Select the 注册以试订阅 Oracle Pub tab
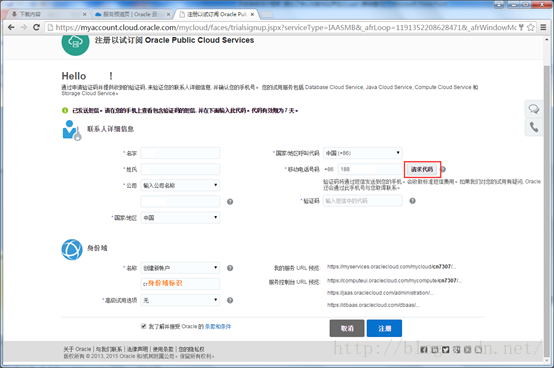 pos(216,14)
